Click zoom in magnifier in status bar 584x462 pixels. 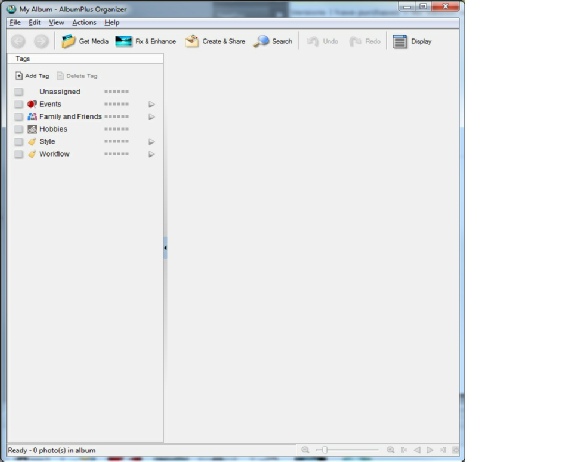(x=390, y=450)
